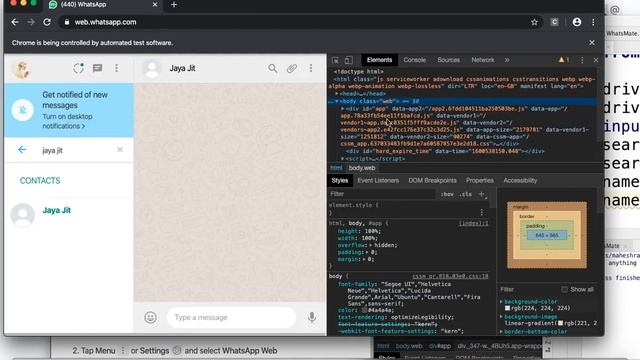Open (index):1 stylesheet link
The width and height of the screenshot is (640, 360).
tap(473, 223)
